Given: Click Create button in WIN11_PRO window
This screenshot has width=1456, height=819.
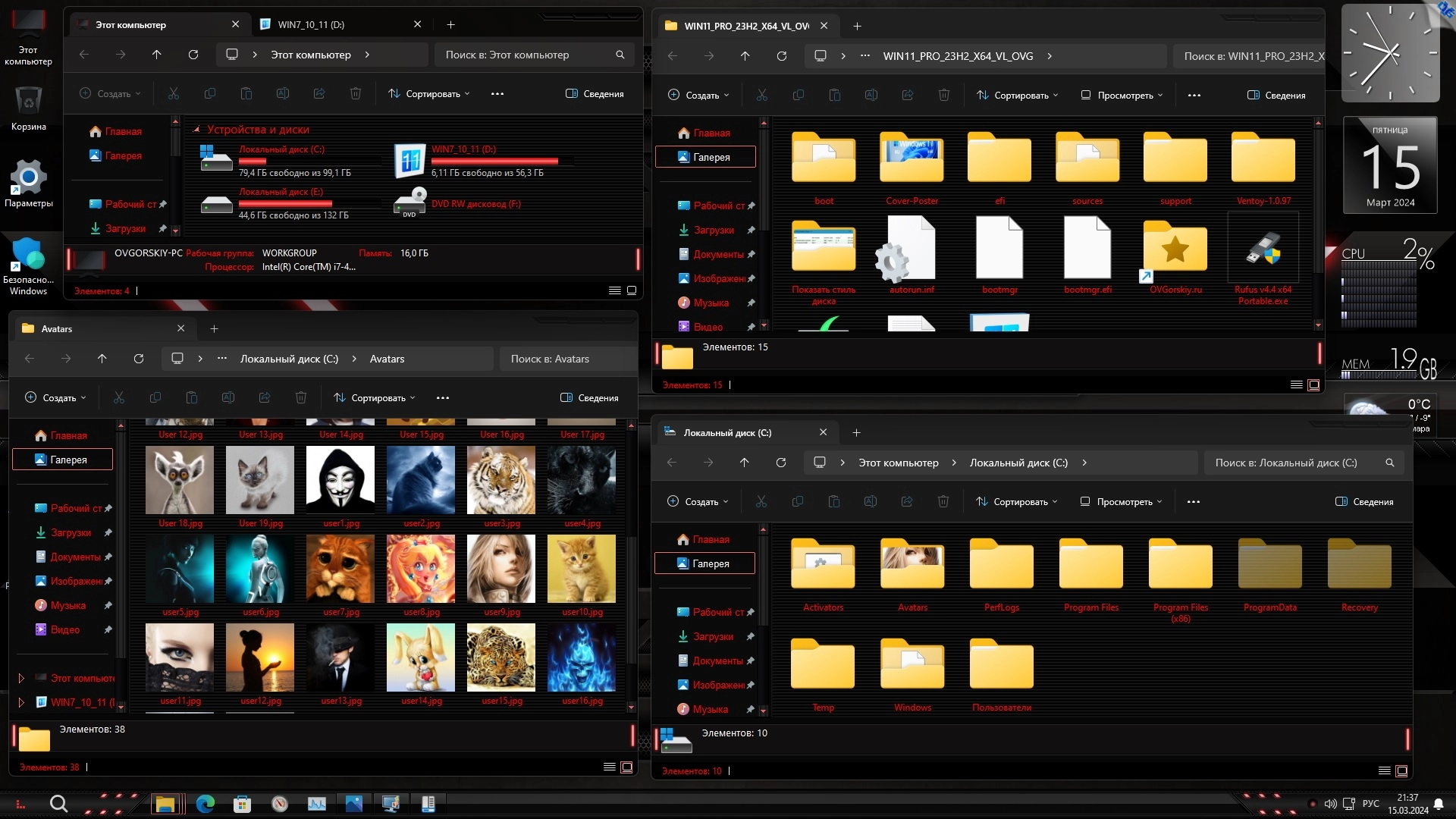Looking at the screenshot, I should (698, 96).
